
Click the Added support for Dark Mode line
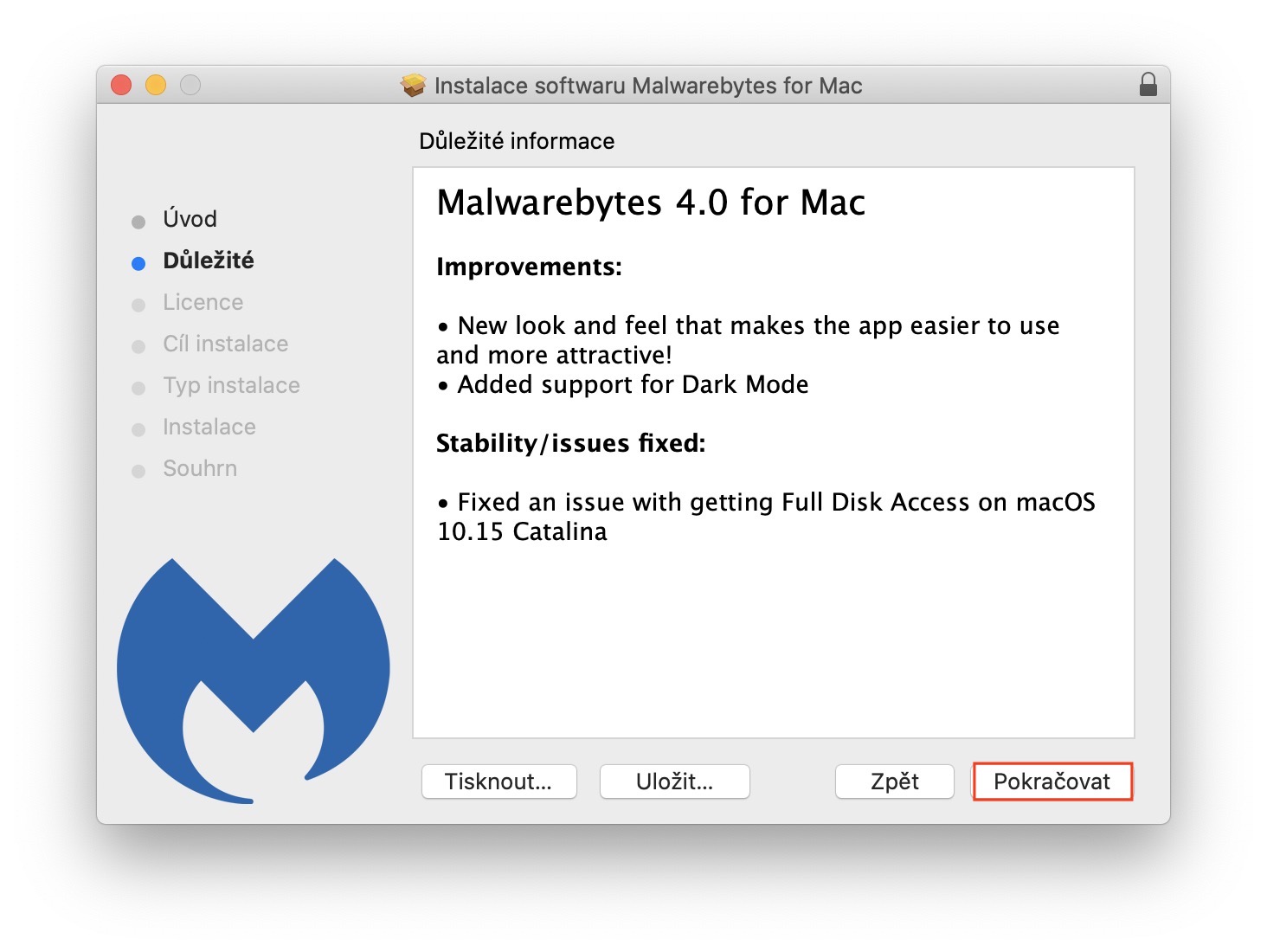[622, 384]
